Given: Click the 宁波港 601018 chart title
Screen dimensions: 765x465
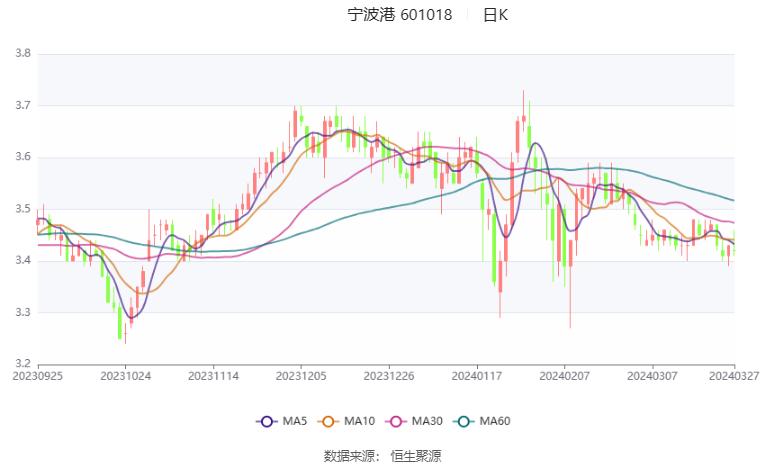Looking at the screenshot, I should pyautogui.click(x=400, y=15).
